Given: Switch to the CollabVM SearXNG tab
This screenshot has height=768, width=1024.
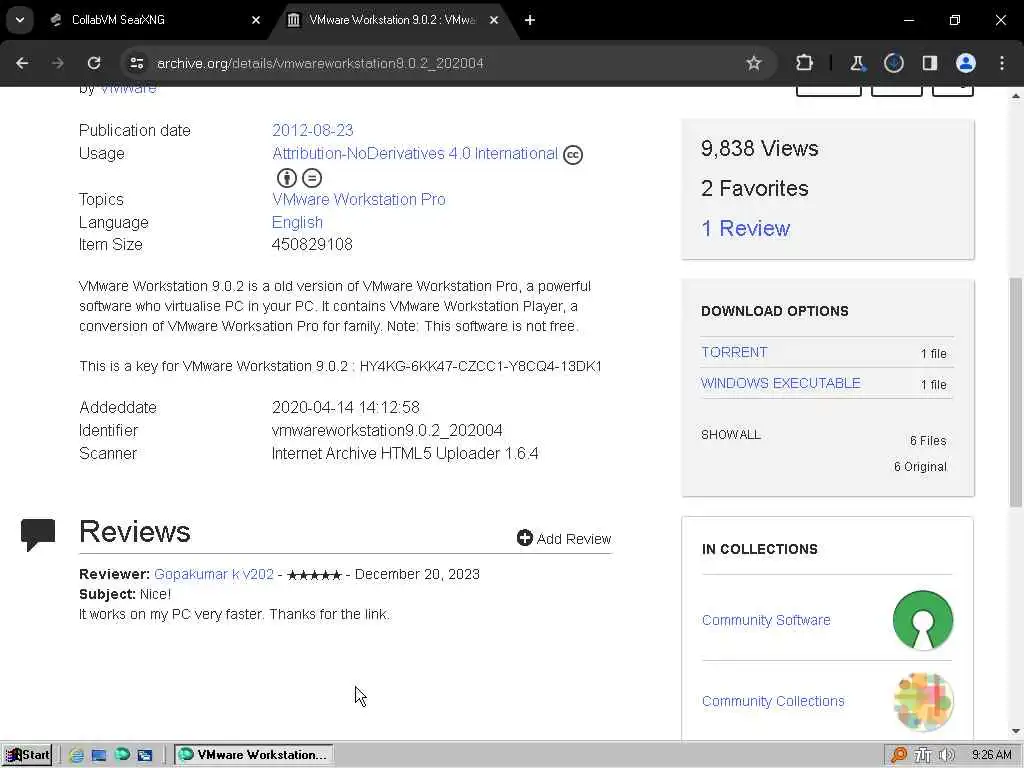Looking at the screenshot, I should 156,20.
